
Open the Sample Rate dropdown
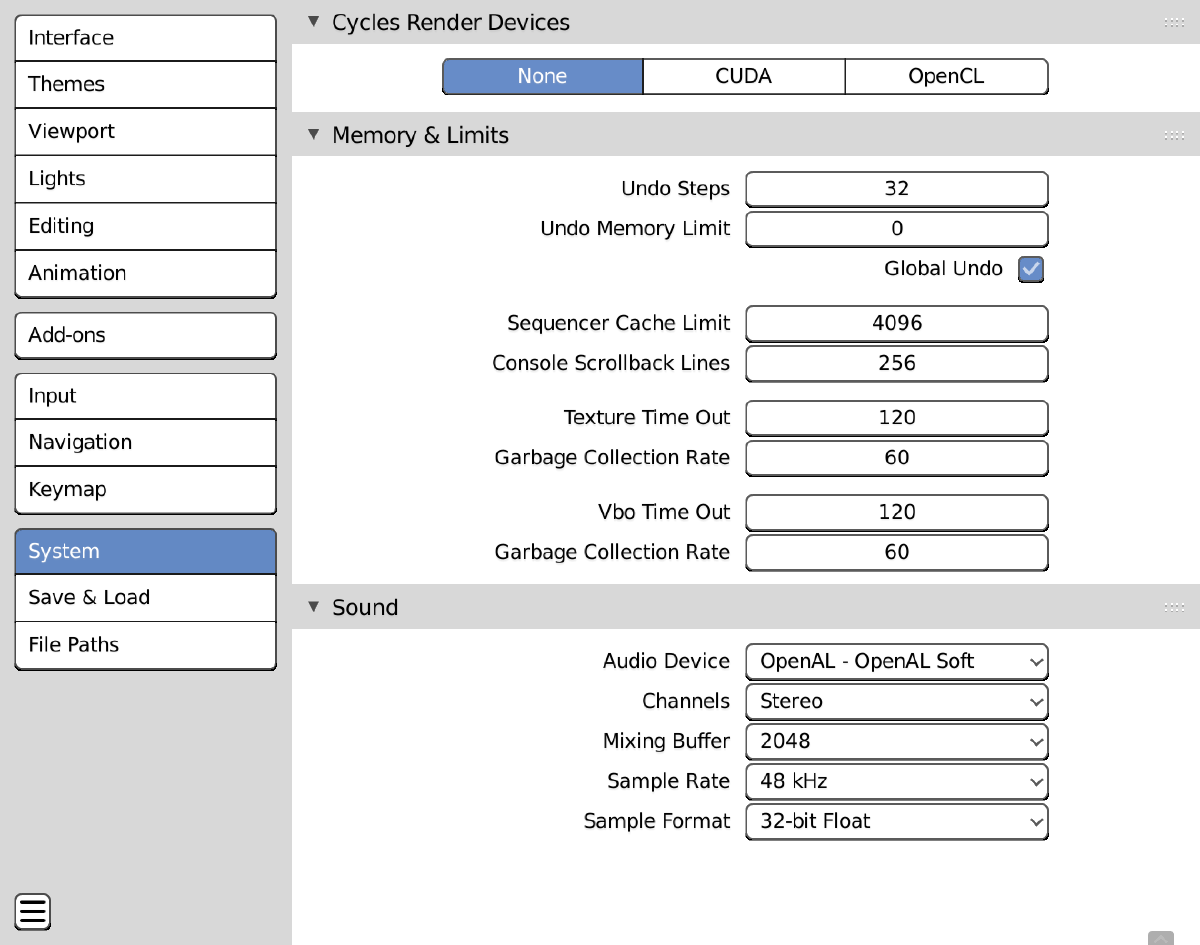[x=896, y=781]
